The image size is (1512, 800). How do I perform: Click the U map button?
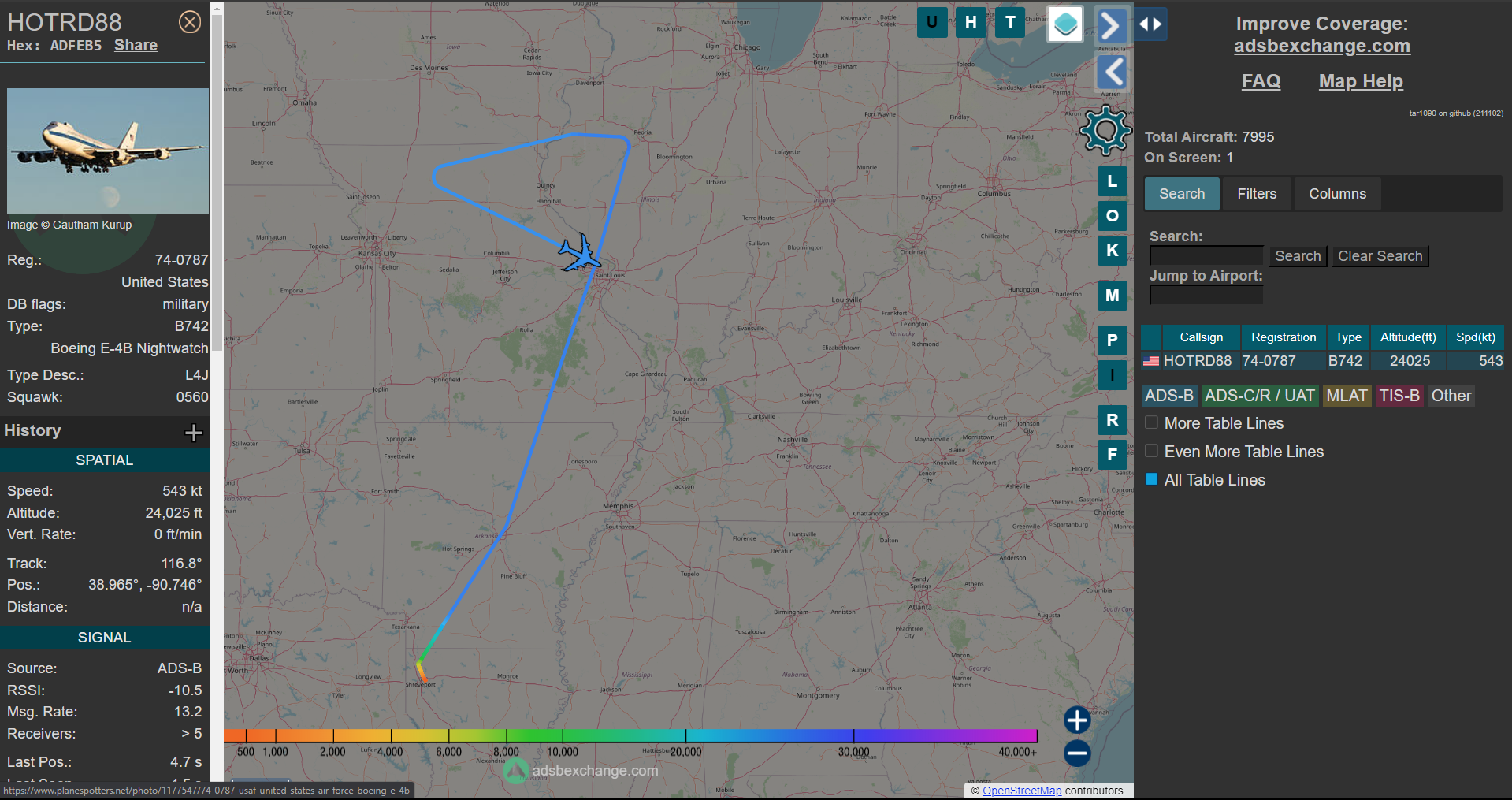pos(932,22)
